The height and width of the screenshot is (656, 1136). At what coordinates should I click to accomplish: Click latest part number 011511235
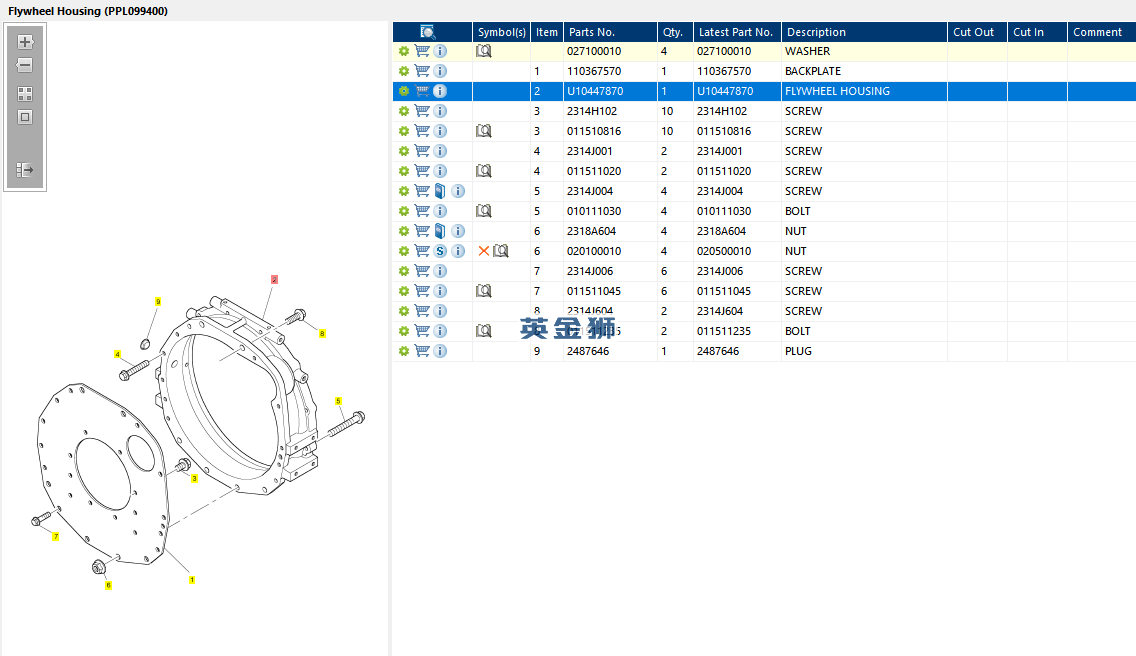click(x=724, y=331)
